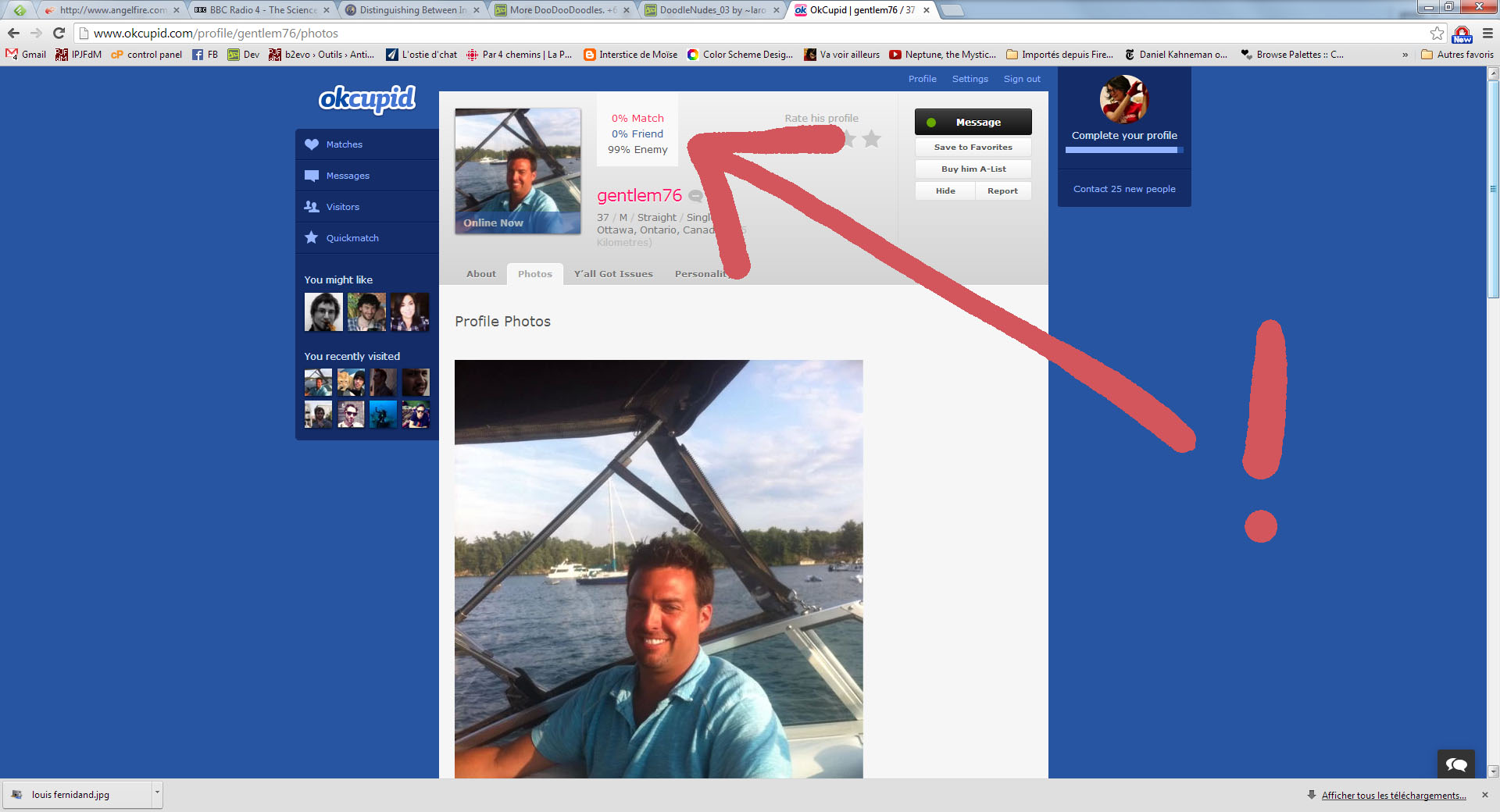This screenshot has width=1500, height=812.
Task: Bookmark page with star icon in address bar
Action: (x=1437, y=33)
